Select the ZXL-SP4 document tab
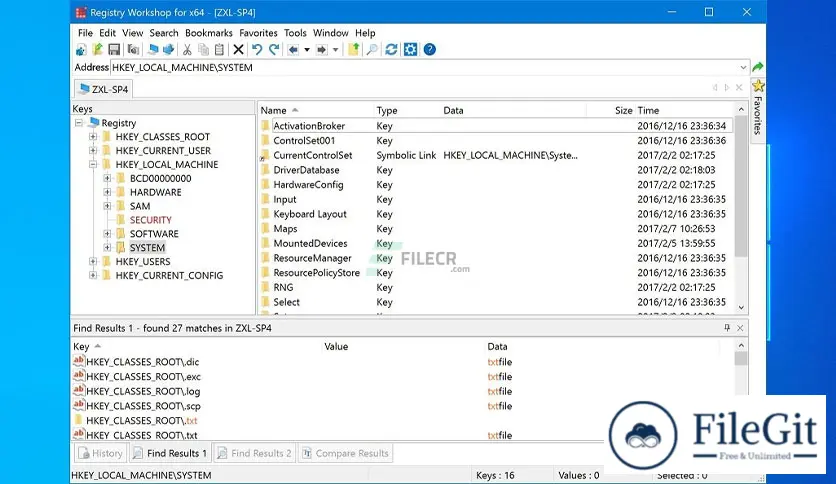 click(x=103, y=88)
